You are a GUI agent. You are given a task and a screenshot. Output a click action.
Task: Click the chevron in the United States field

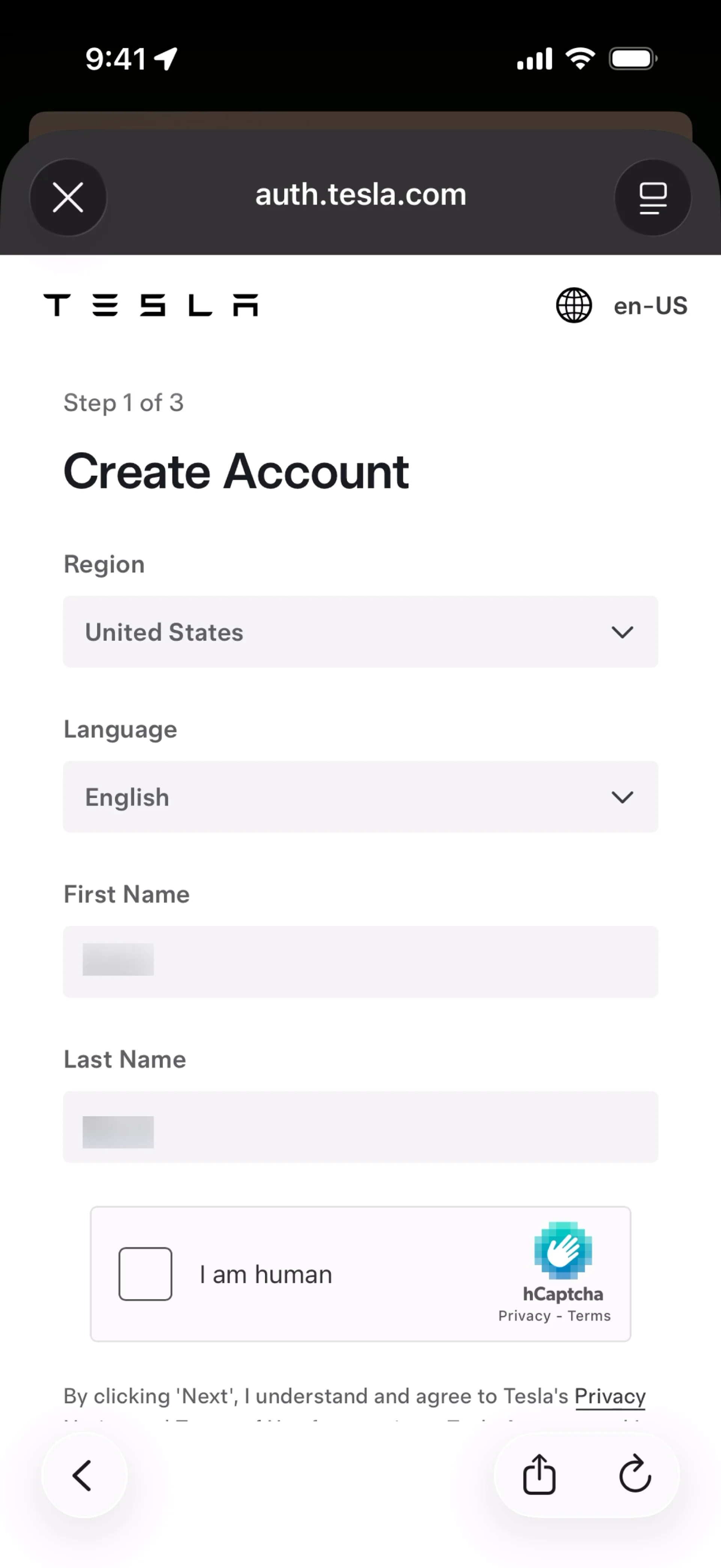622,632
